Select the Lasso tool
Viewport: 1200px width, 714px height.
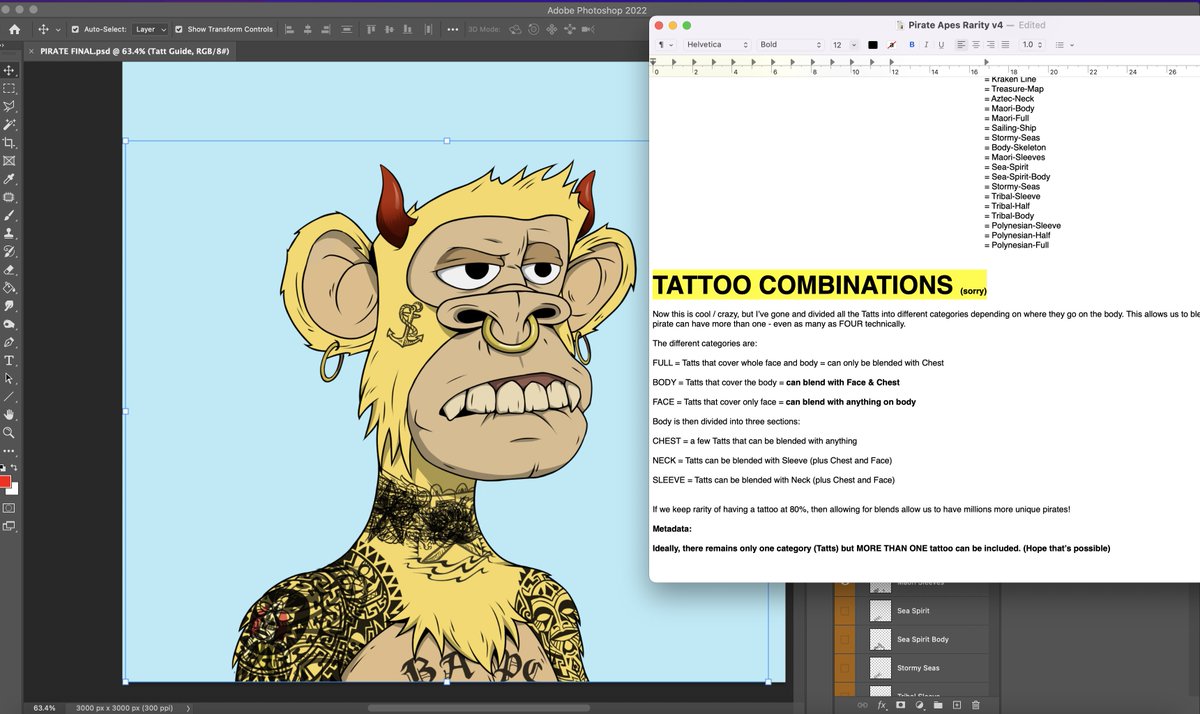10,106
